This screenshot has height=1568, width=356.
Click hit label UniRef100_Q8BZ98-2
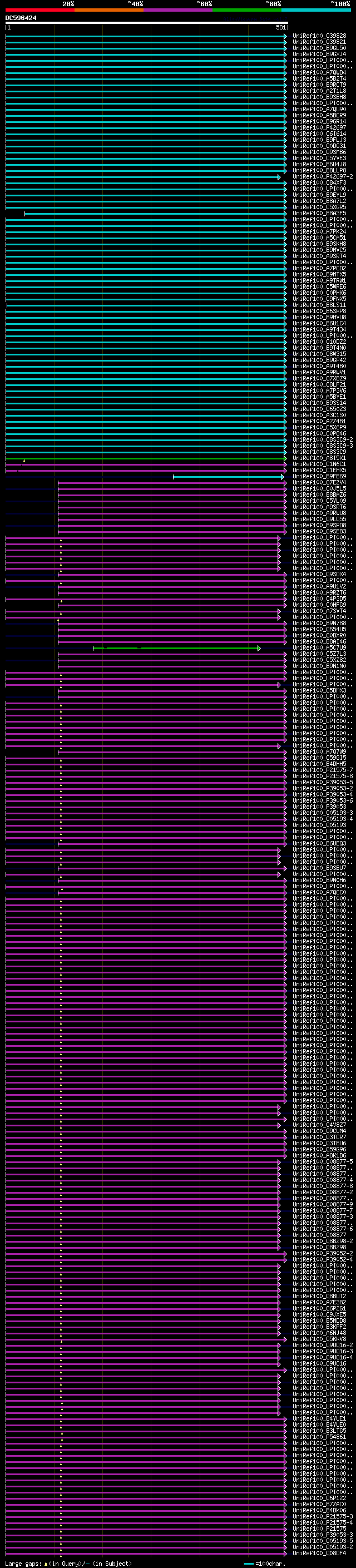(x=323, y=1241)
